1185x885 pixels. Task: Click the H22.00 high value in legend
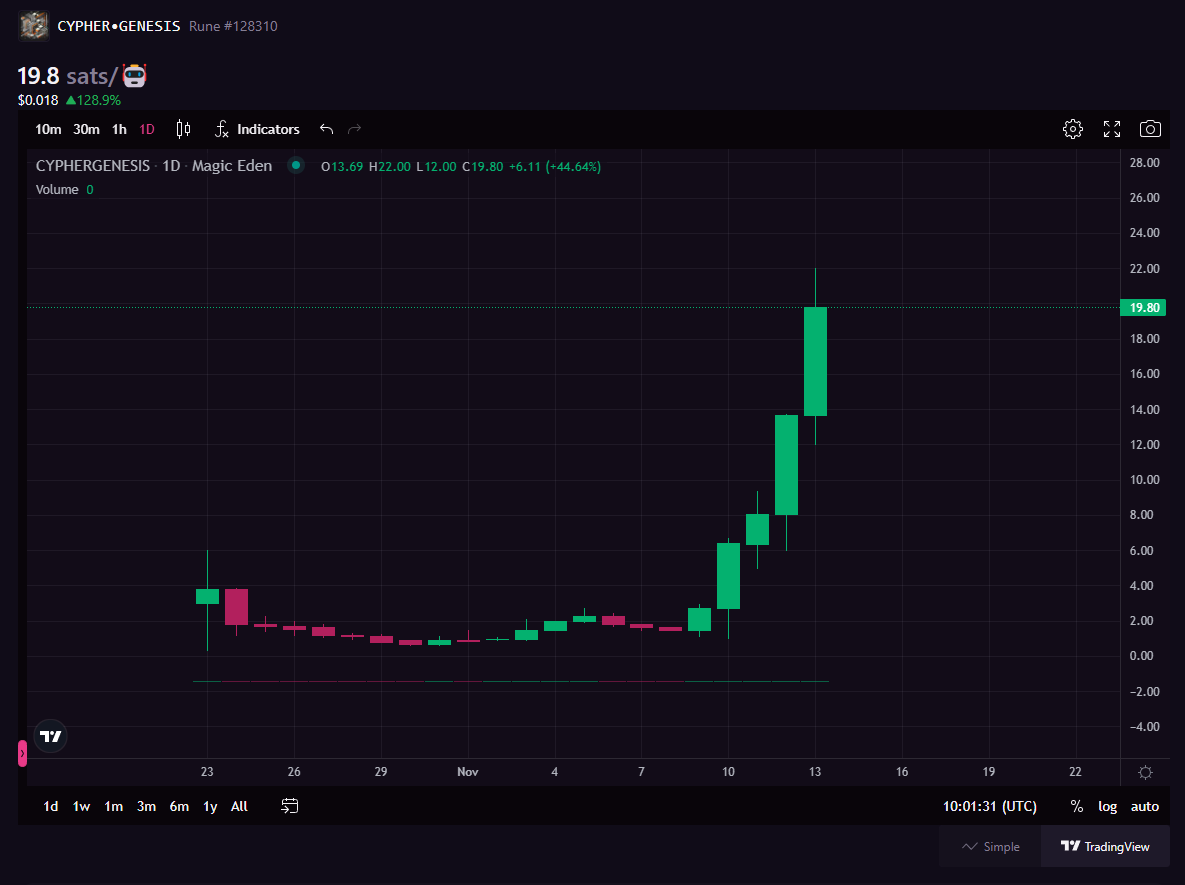pyautogui.click(x=390, y=166)
